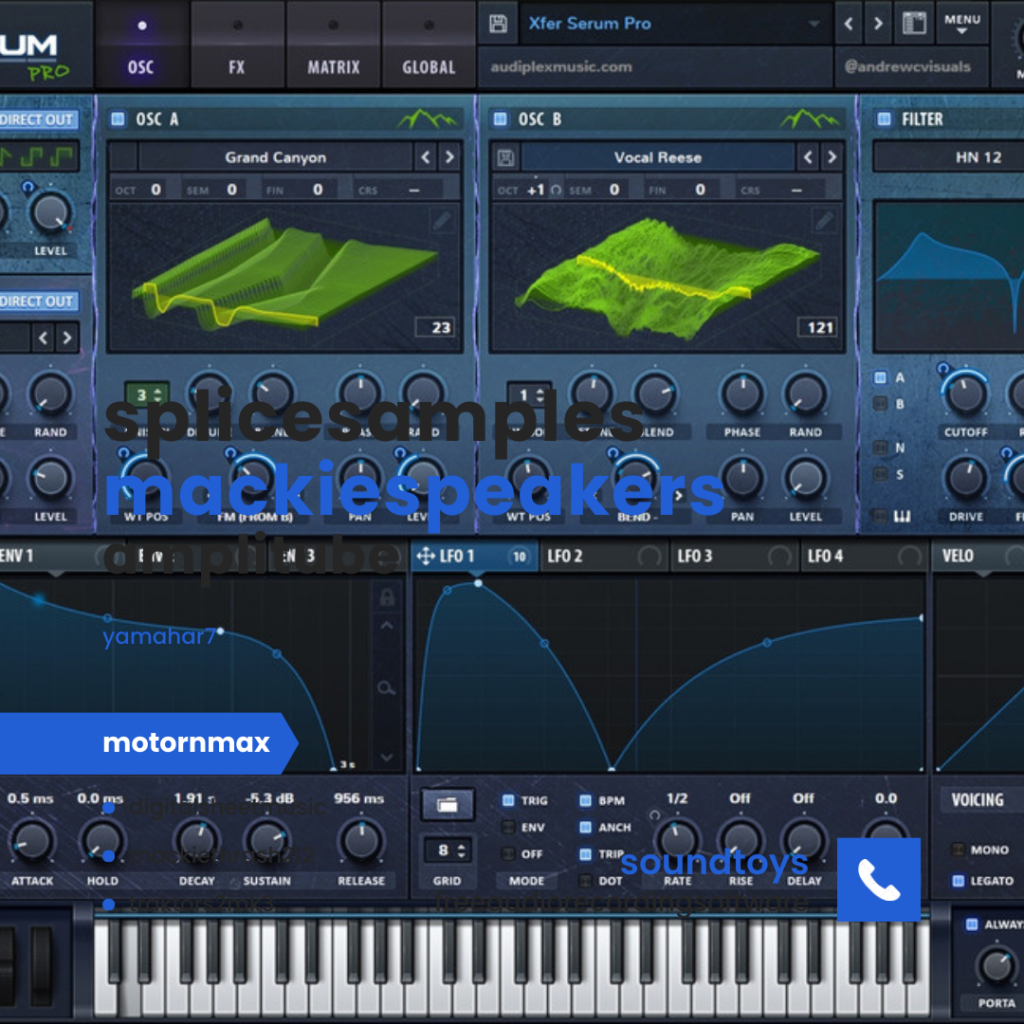The height and width of the screenshot is (1024, 1024).
Task: Click the upper DIRECT OUT button
Action: click(x=39, y=120)
